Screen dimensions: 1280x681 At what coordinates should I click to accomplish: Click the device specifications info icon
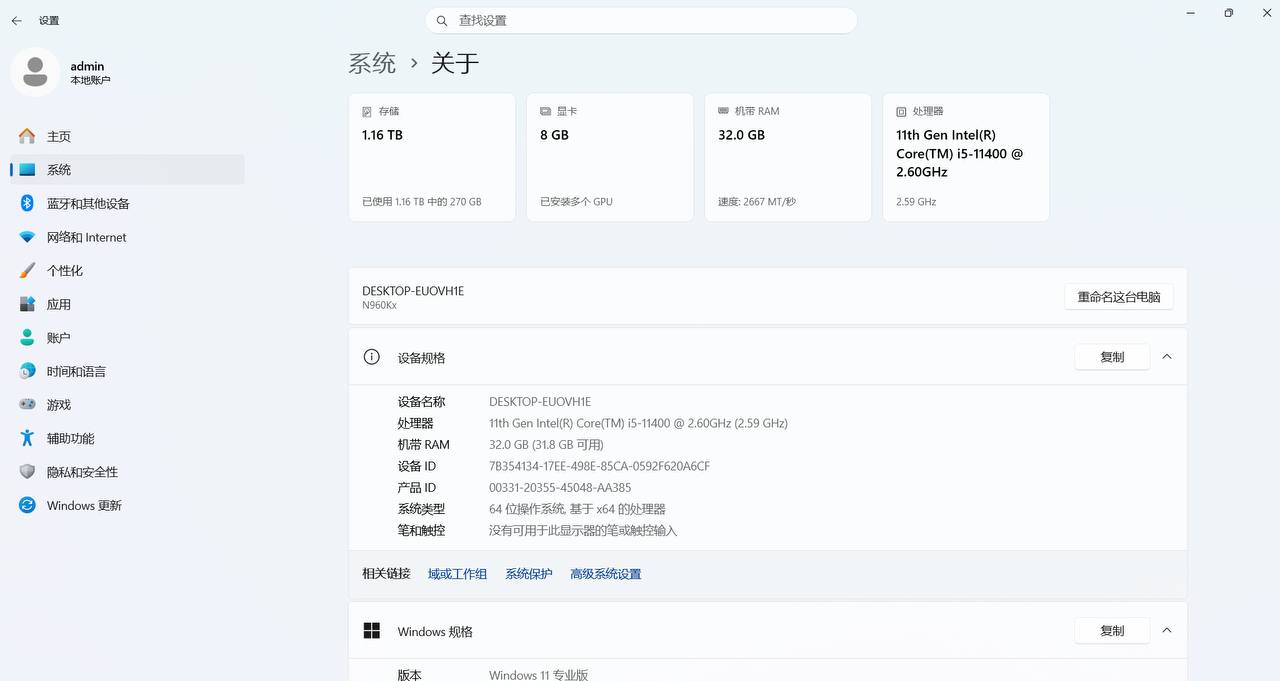(372, 357)
